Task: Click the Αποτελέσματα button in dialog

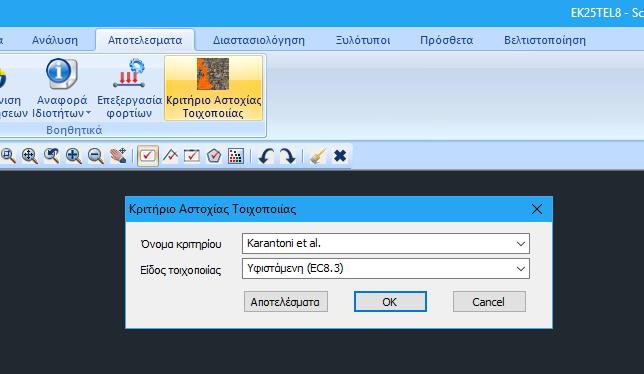Action: [x=285, y=302]
